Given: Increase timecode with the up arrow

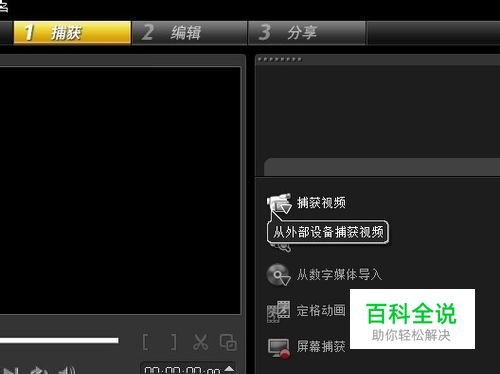Looking at the screenshot, I should click(229, 368).
